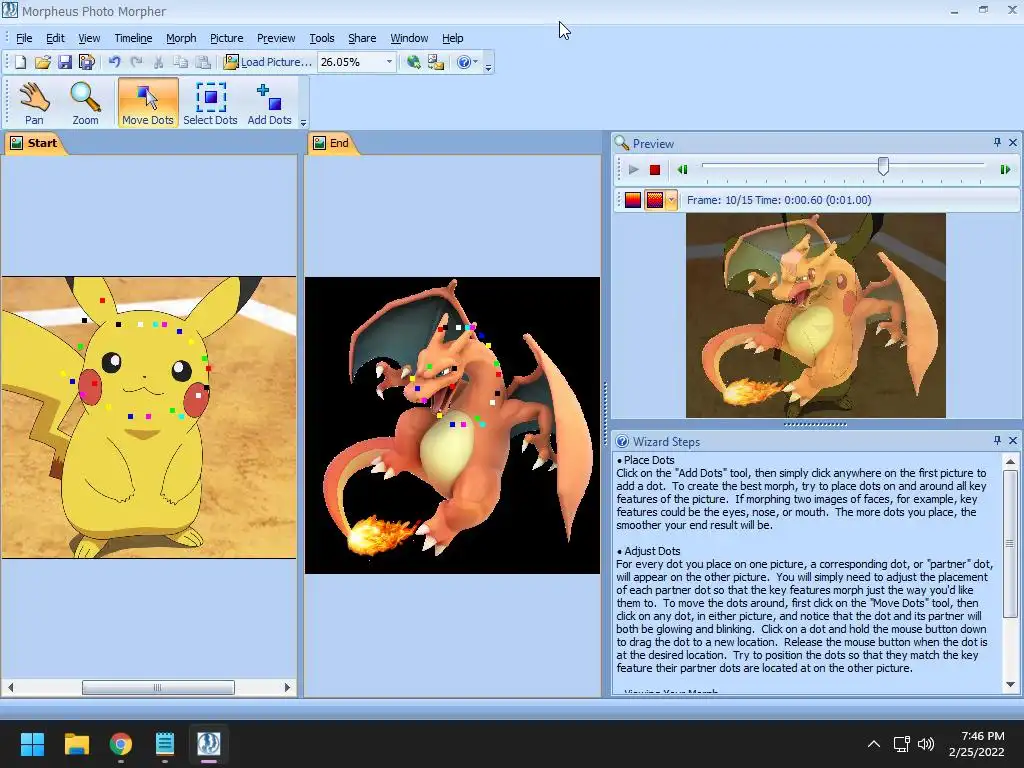Play the morph preview
1024x768 pixels.
click(x=633, y=170)
